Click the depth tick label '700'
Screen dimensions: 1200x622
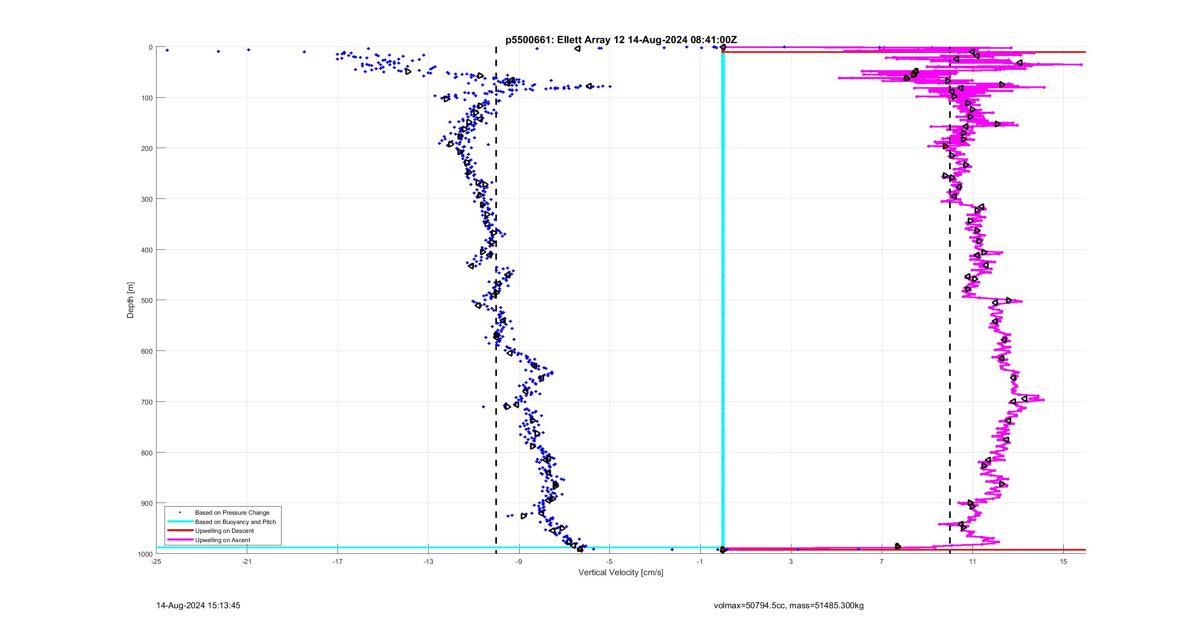point(145,402)
